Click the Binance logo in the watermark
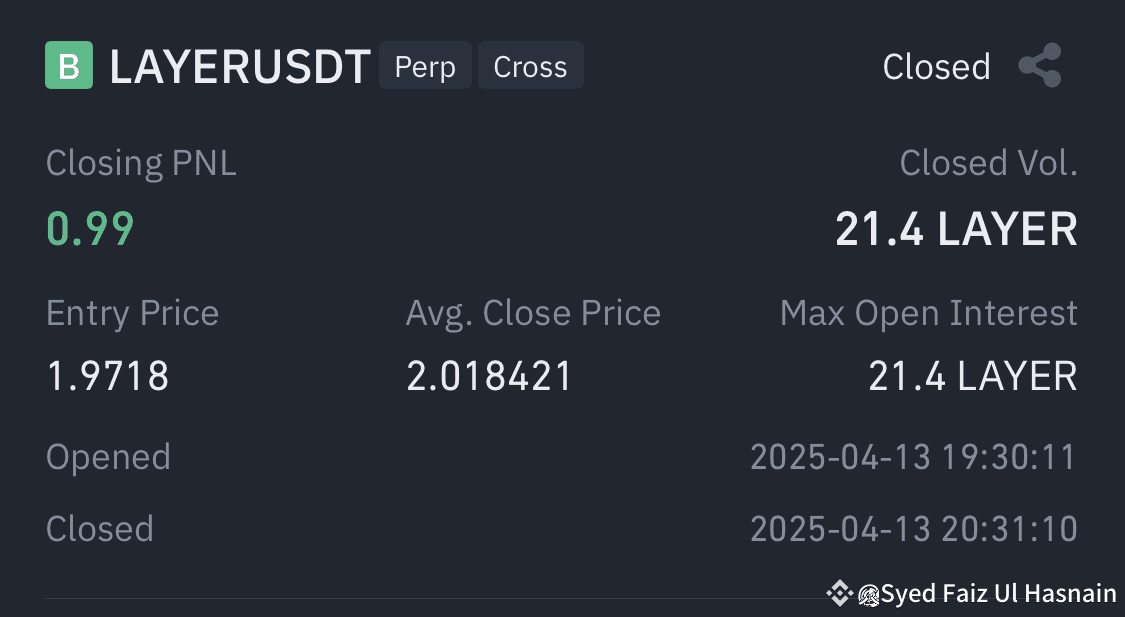Viewport: 1125px width, 617px height. [839, 593]
